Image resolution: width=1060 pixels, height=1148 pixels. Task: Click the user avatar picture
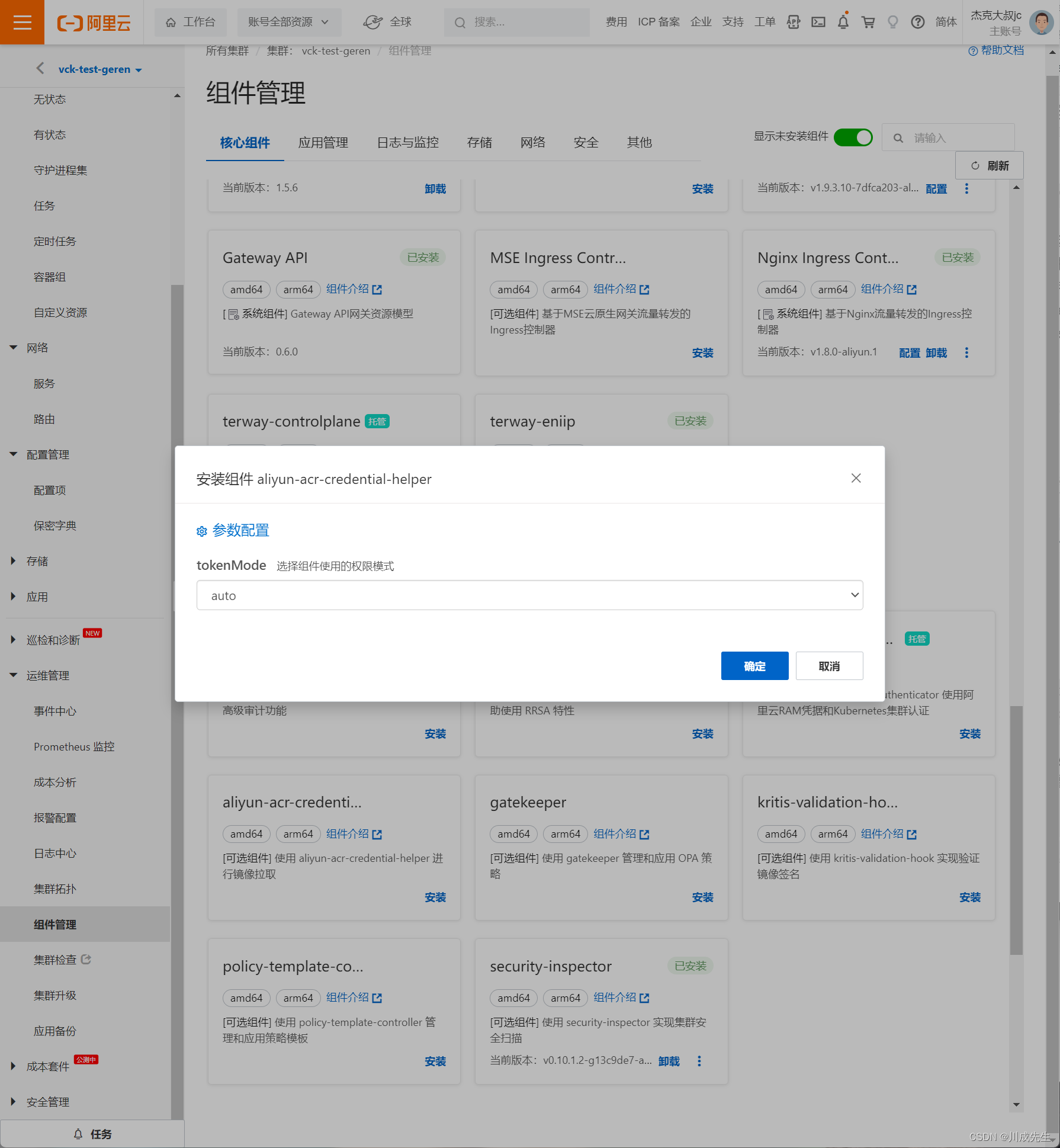[x=1041, y=23]
